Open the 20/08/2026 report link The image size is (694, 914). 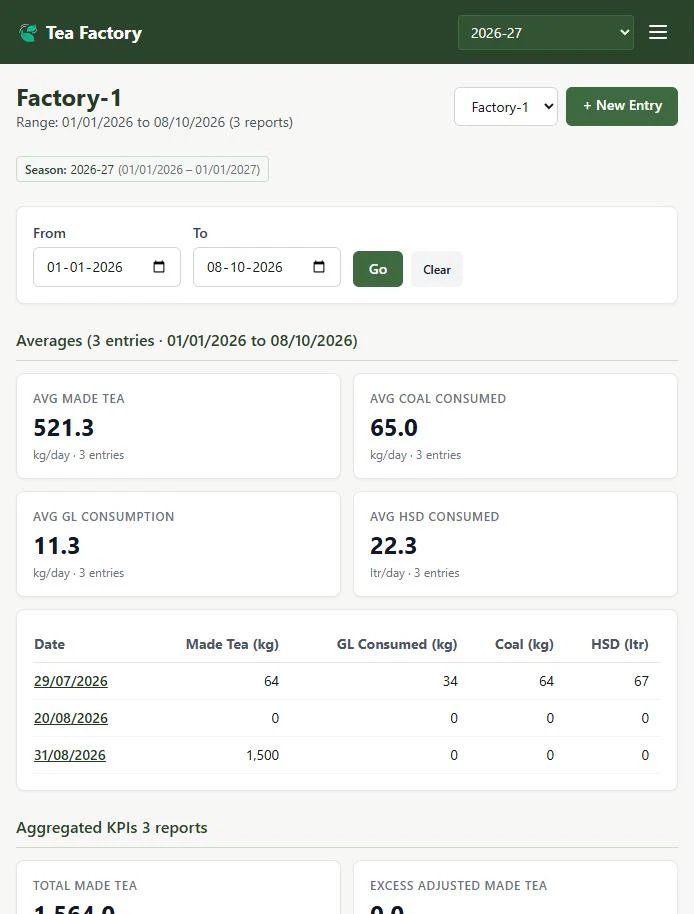click(71, 718)
